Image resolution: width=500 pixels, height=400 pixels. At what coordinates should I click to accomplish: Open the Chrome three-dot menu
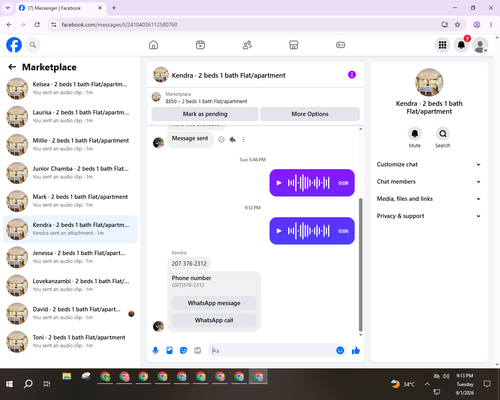(x=491, y=24)
